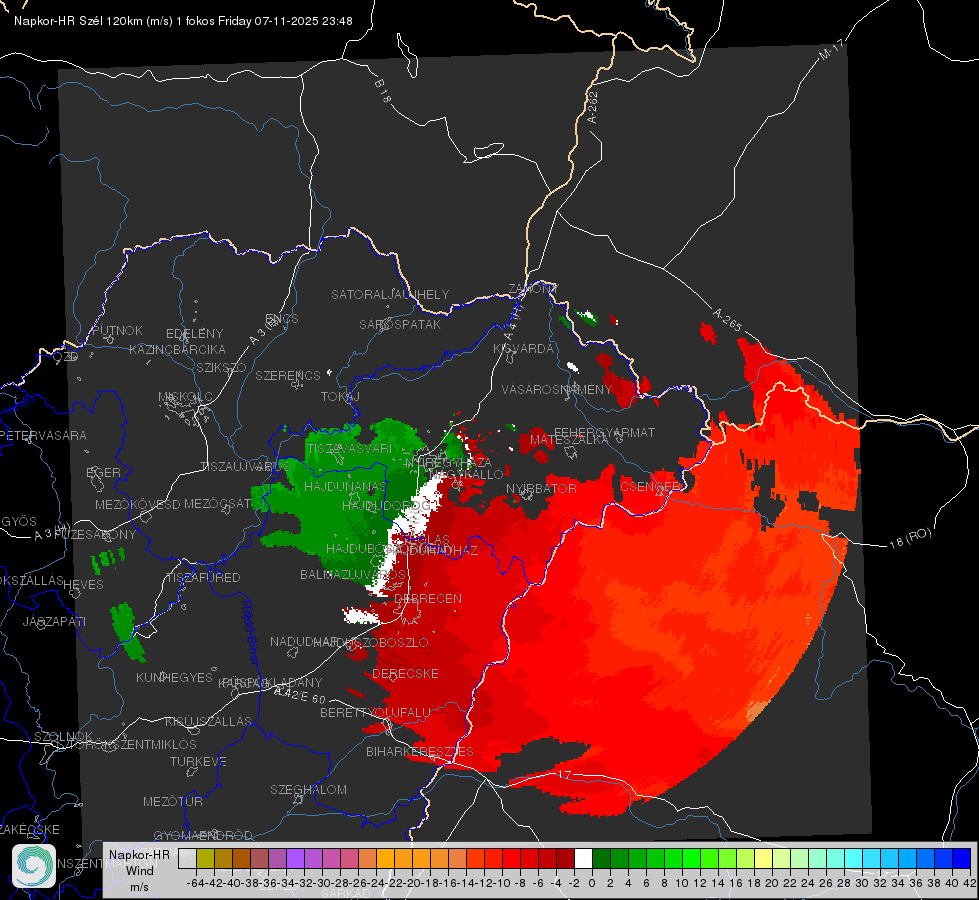Click the VÁSÁROSNAMÉNY city label
The image size is (979, 900).
tap(556, 389)
